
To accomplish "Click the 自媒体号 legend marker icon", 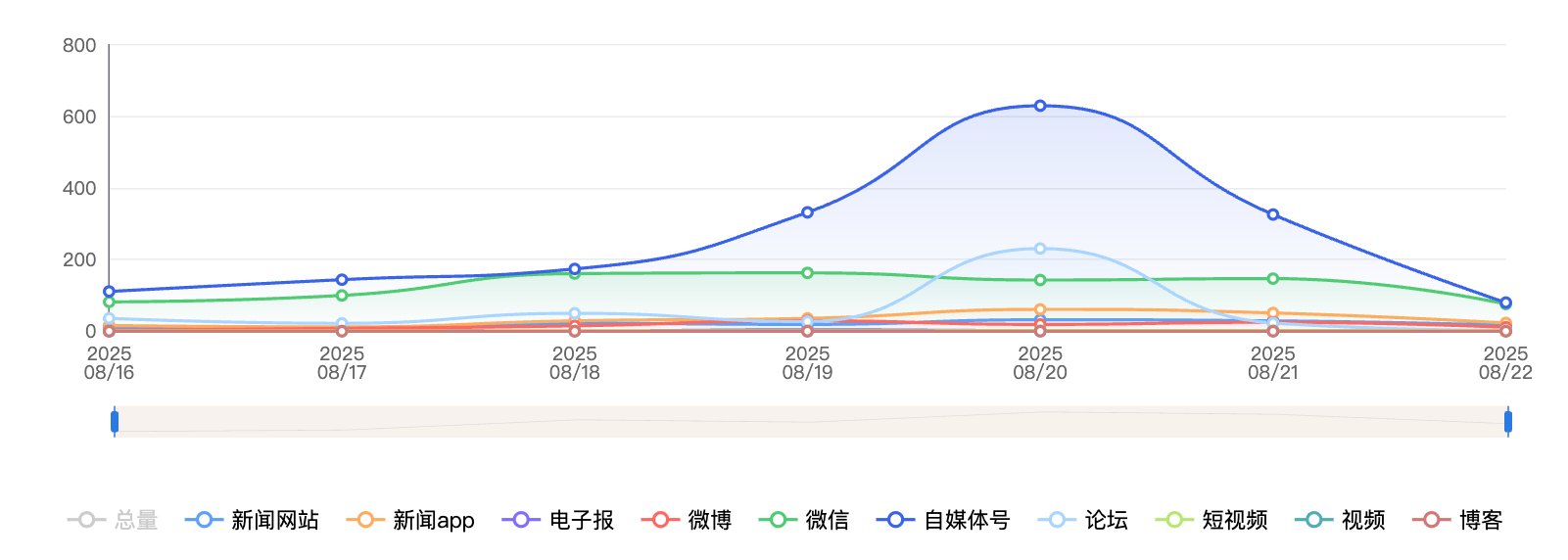I will (895, 520).
